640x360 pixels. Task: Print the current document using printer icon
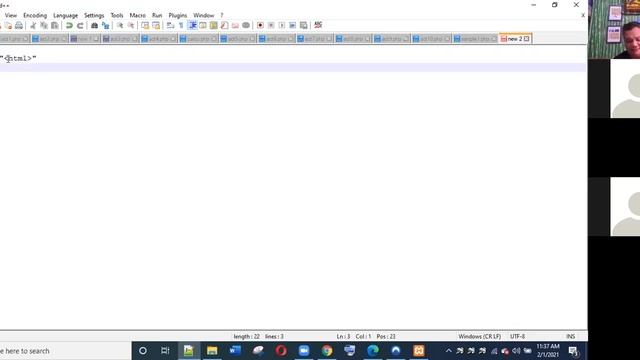[x=19, y=25]
